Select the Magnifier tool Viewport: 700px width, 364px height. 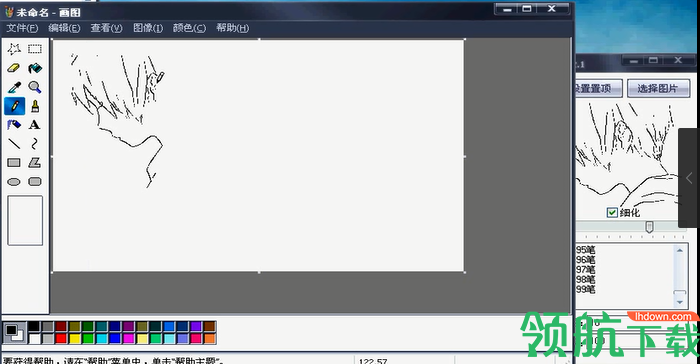[35, 87]
